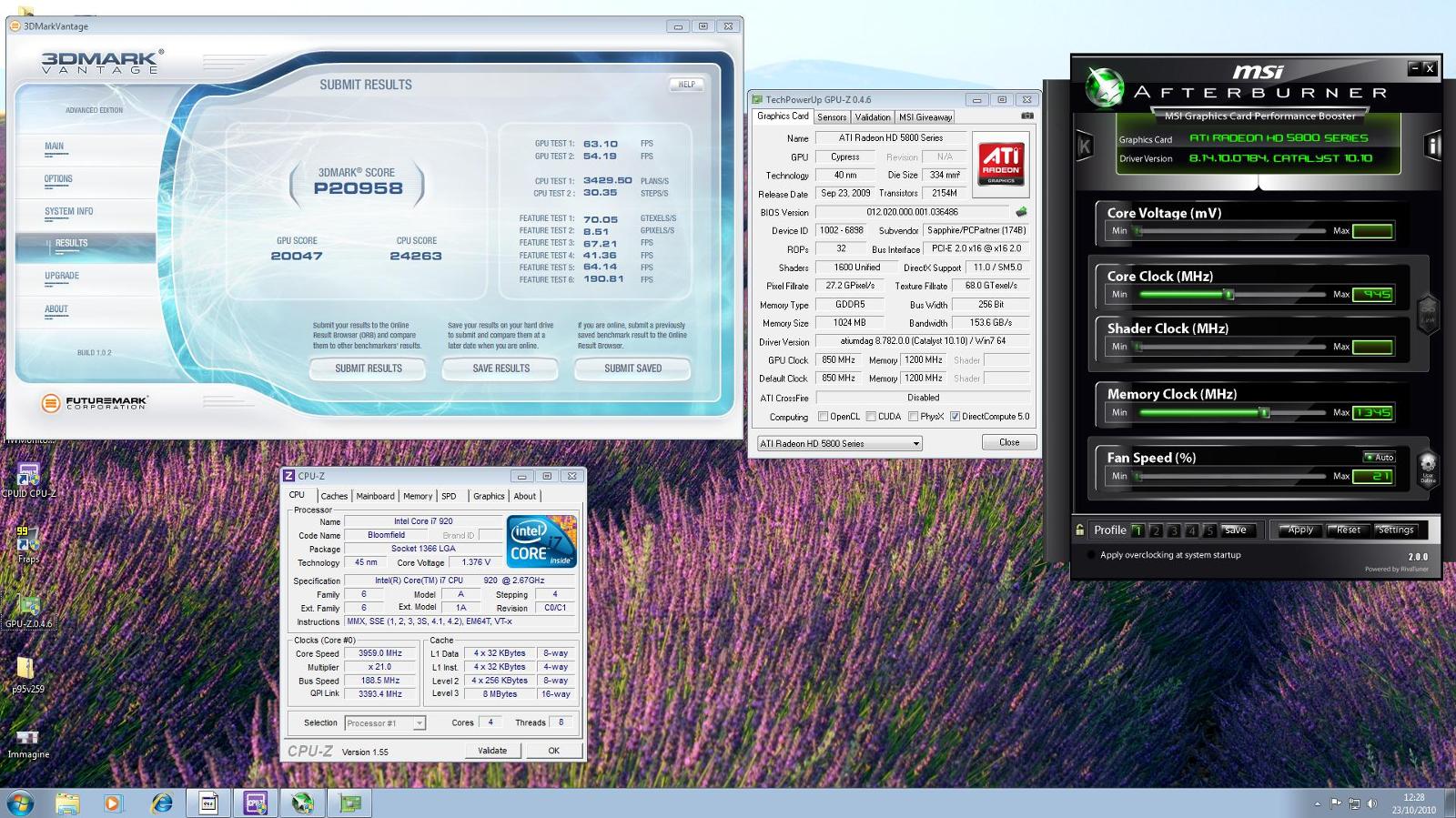The width and height of the screenshot is (1456, 818).
Task: Select profile slot 1 in Afterburner
Action: (x=1137, y=530)
